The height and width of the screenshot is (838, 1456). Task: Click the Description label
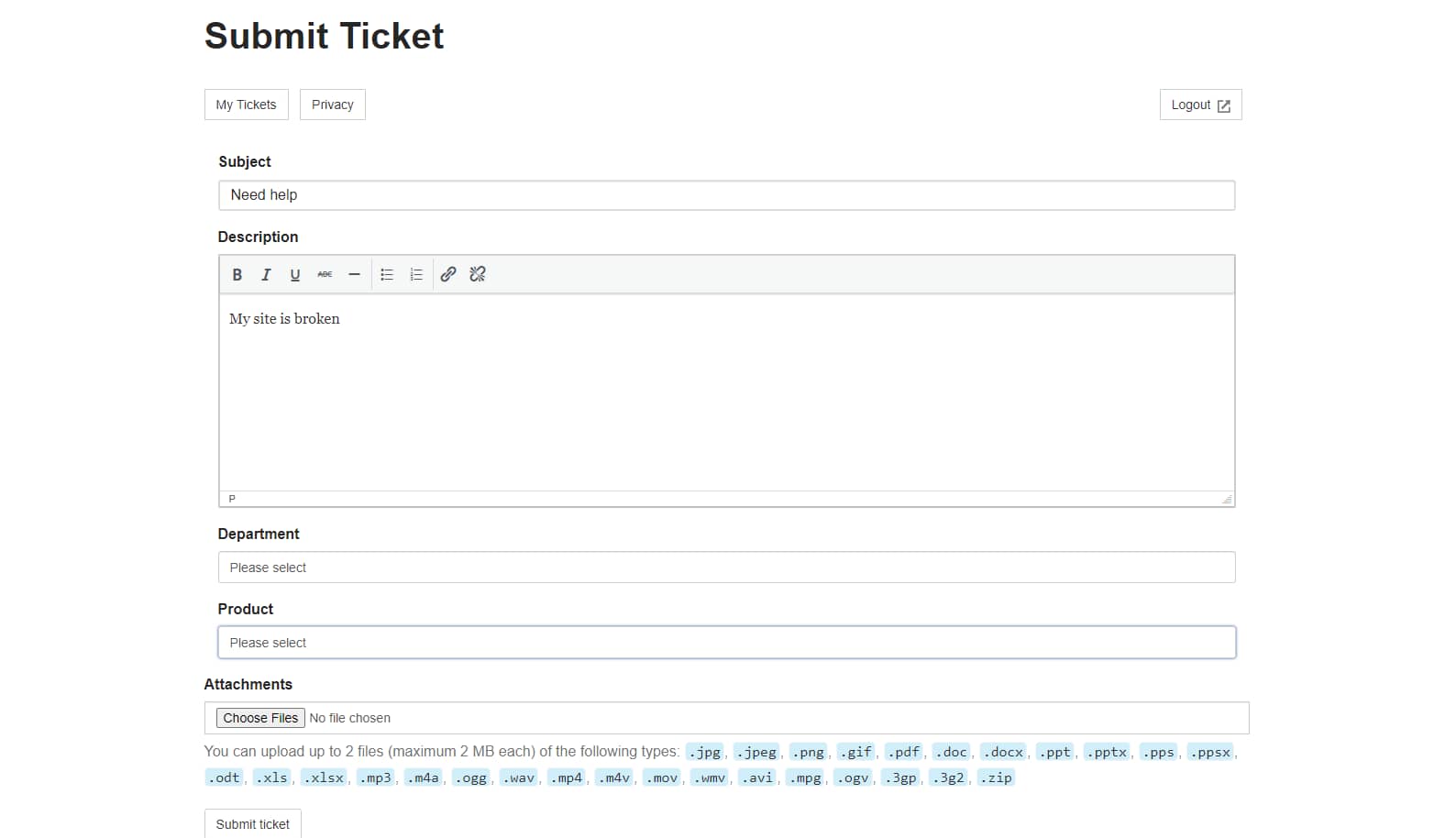[x=258, y=237]
